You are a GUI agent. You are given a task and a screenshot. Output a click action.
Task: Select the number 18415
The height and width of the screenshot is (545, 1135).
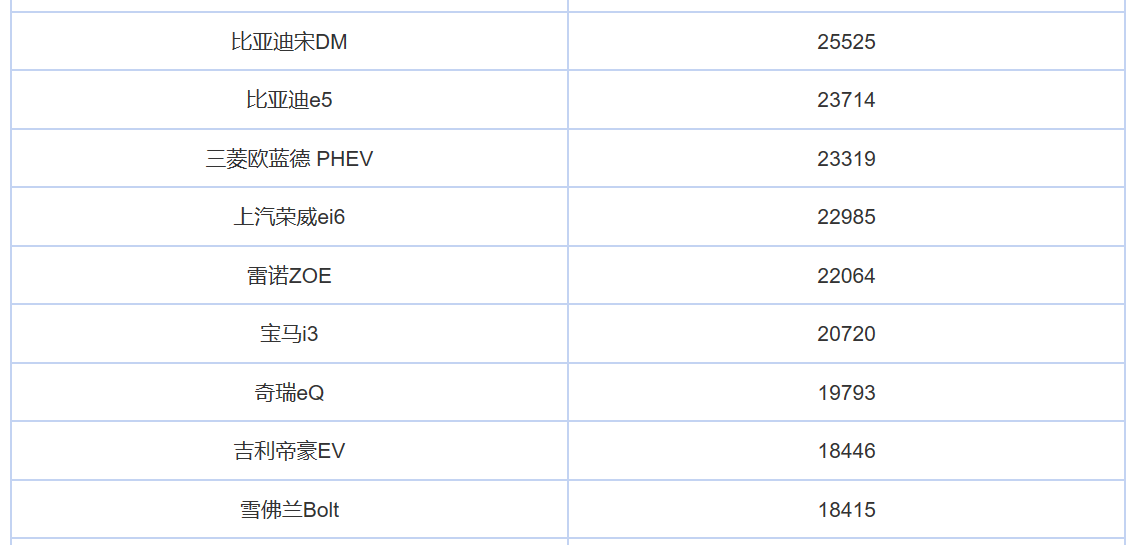coord(846,510)
